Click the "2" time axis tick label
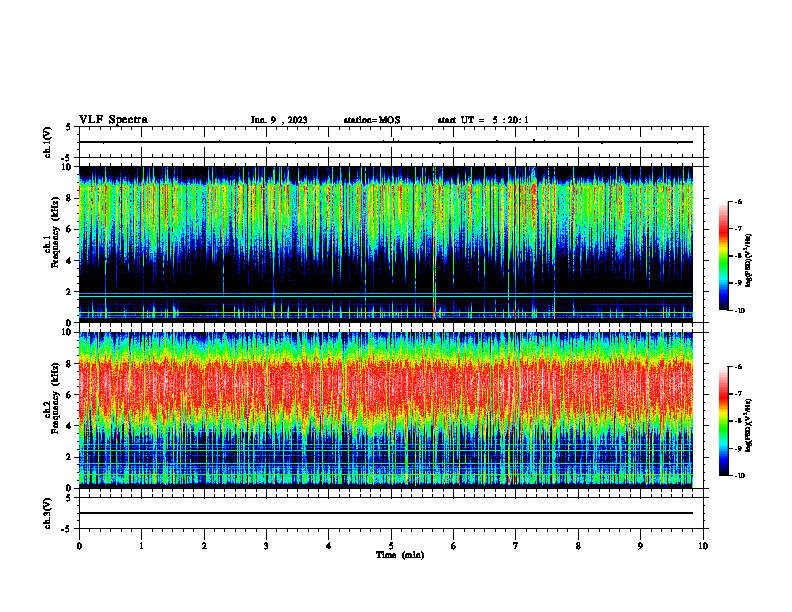This screenshot has height=612, width=792. pos(204,546)
